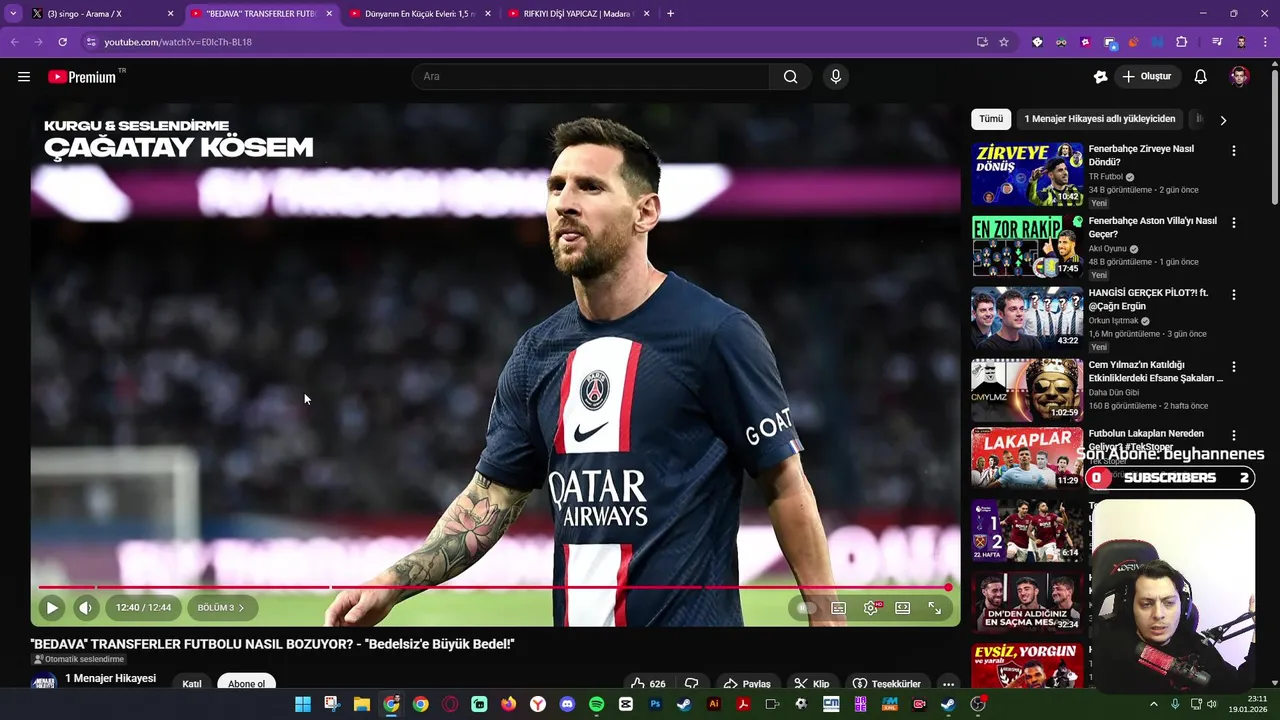Open options for Fenerbahçe Zirveye video
This screenshot has width=1280, height=720.
click(x=1233, y=151)
